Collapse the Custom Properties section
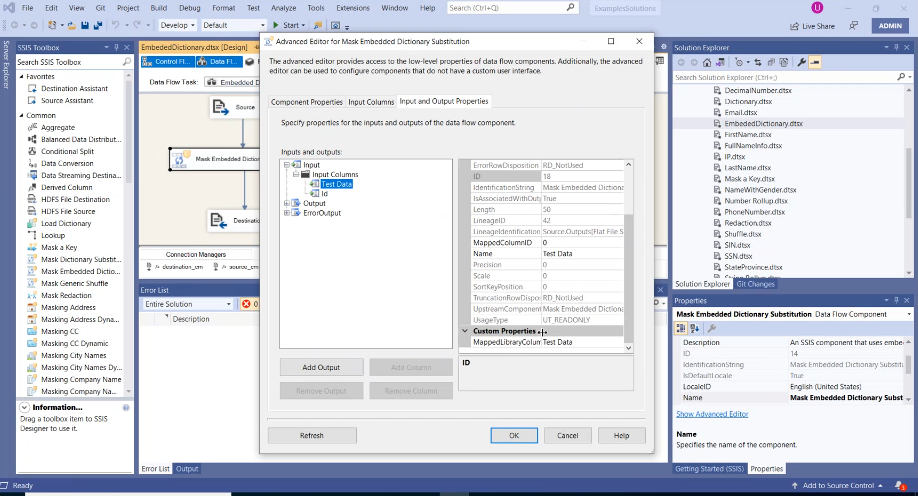 [465, 331]
